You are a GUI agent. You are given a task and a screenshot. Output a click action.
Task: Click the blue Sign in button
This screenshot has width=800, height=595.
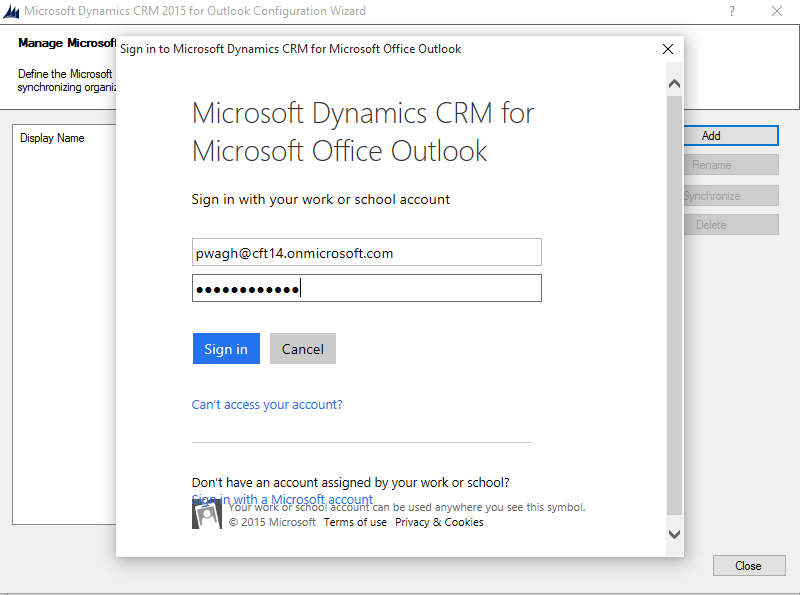226,349
